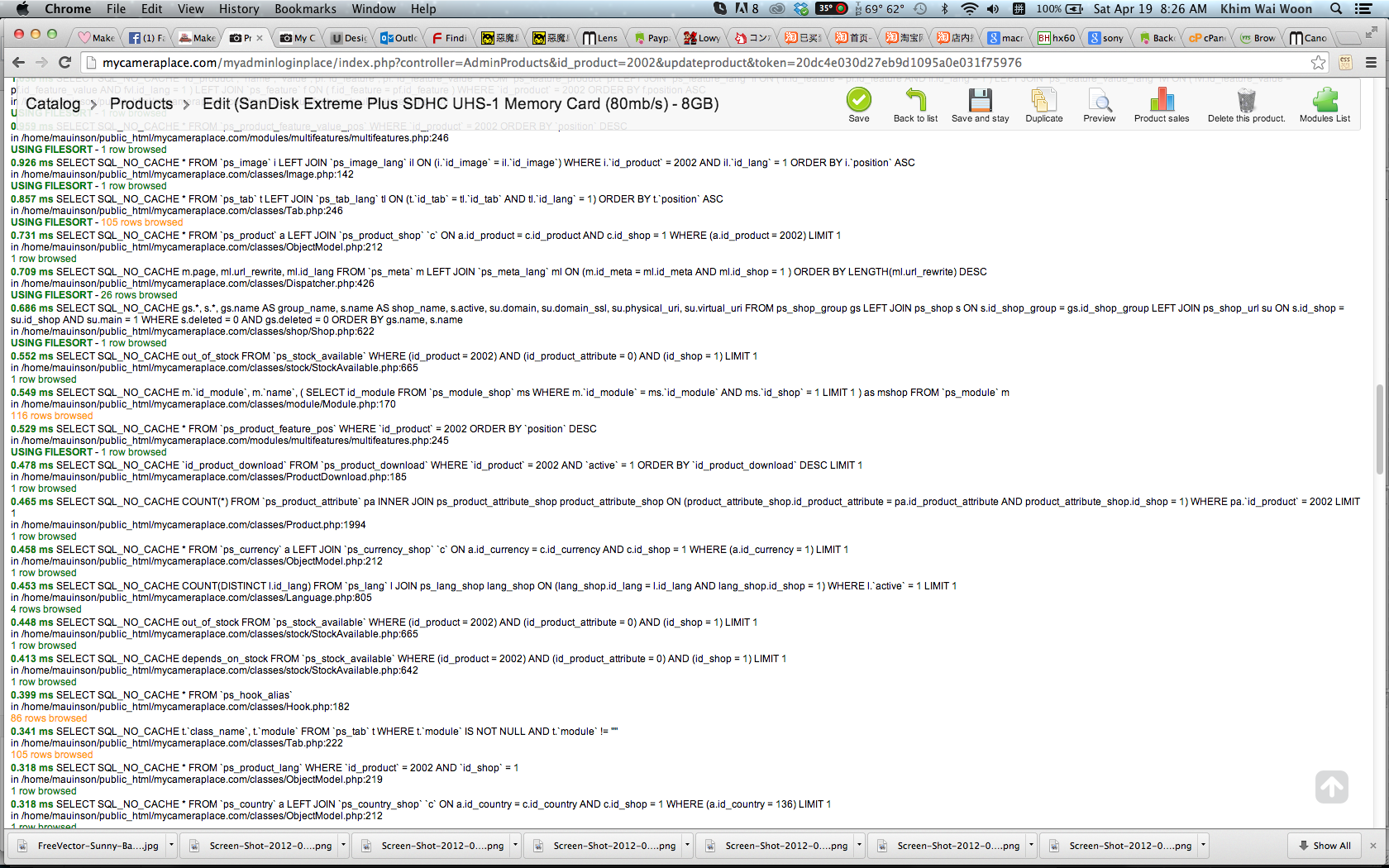Viewport: 1389px width, 868px height.
Task: Open the Apple menu
Action: point(22,9)
